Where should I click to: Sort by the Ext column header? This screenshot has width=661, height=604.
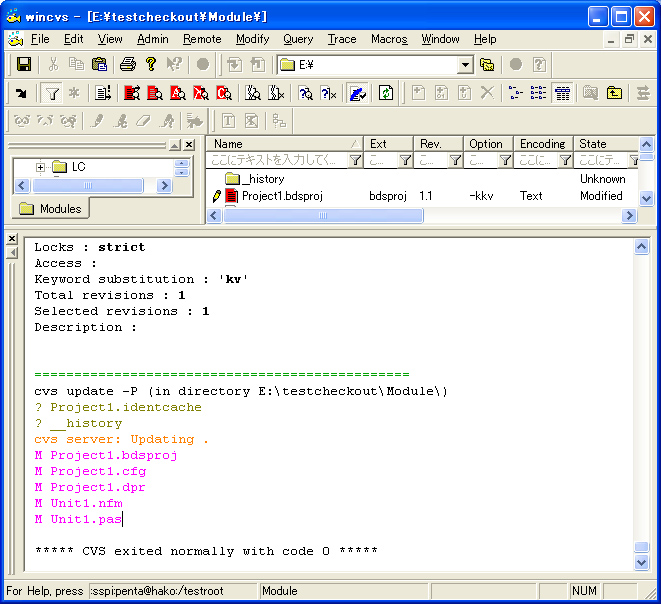[388, 144]
